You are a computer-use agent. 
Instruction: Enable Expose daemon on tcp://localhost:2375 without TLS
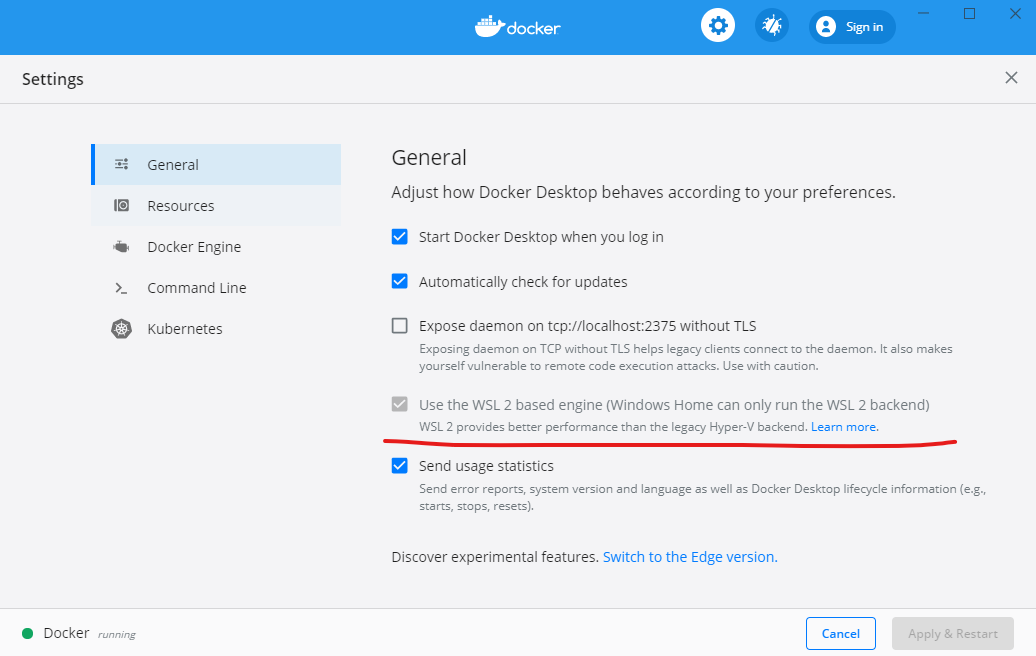(x=400, y=326)
